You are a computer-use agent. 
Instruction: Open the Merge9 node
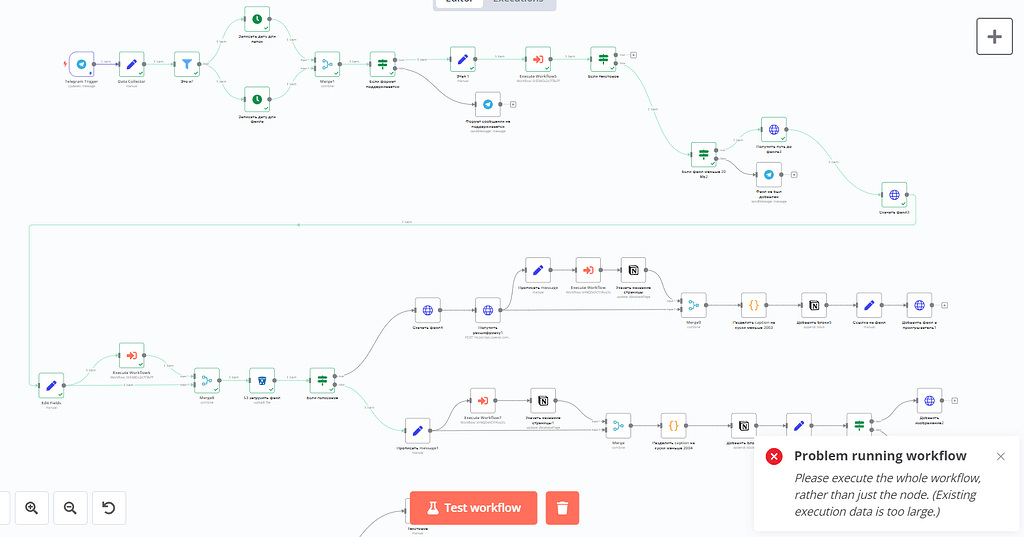click(x=694, y=305)
